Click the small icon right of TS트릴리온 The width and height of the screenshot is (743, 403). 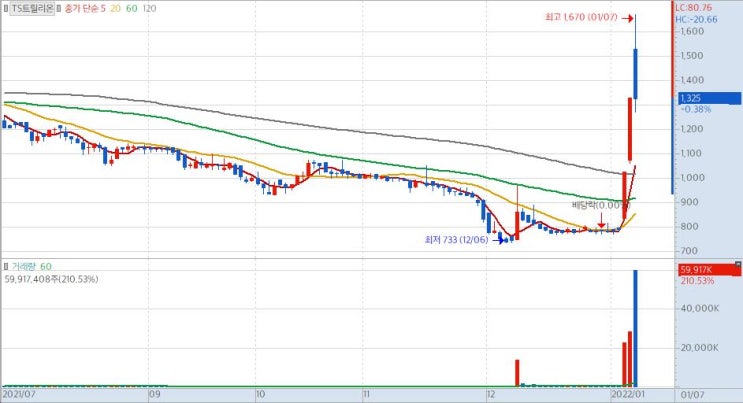[59, 9]
